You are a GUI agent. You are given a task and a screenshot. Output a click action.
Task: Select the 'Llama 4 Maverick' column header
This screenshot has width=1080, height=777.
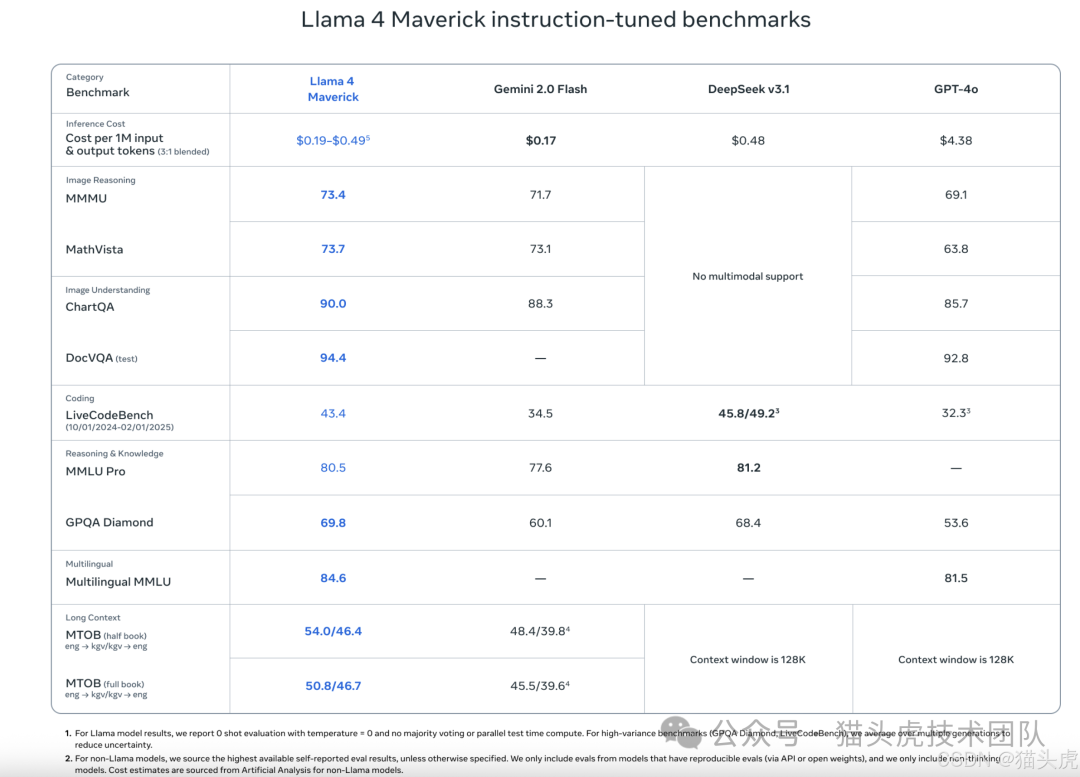pos(333,89)
